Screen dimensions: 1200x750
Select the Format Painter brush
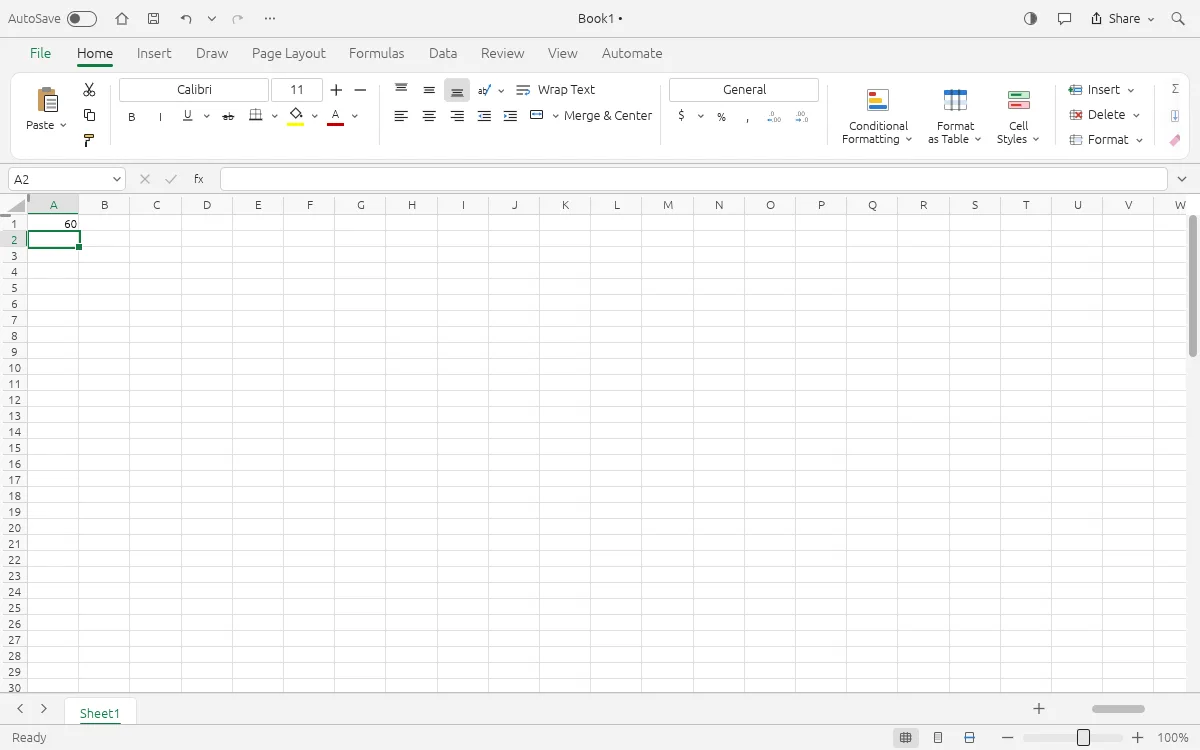point(89,140)
